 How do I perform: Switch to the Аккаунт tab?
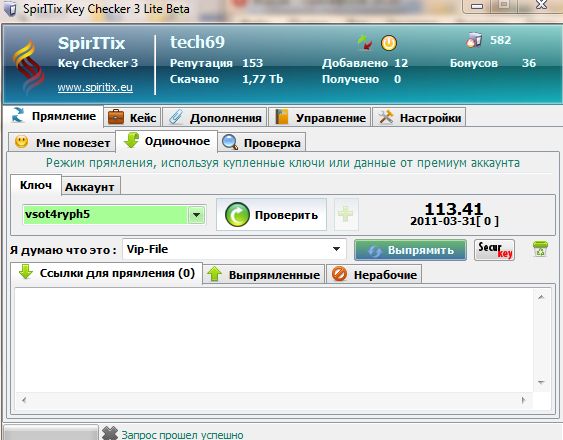point(90,187)
